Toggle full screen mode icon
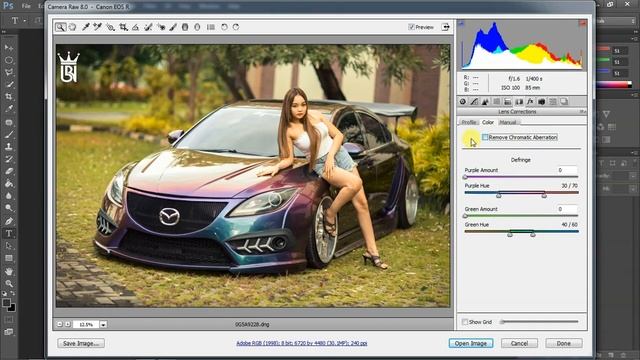 [446, 27]
